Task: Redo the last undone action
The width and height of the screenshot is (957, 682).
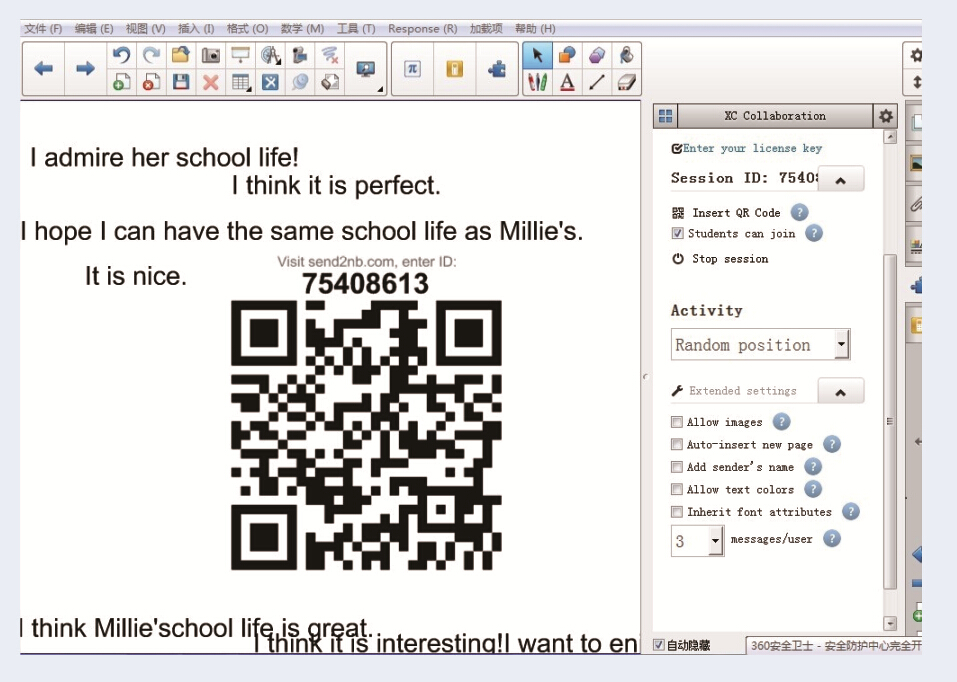Action: (151, 55)
